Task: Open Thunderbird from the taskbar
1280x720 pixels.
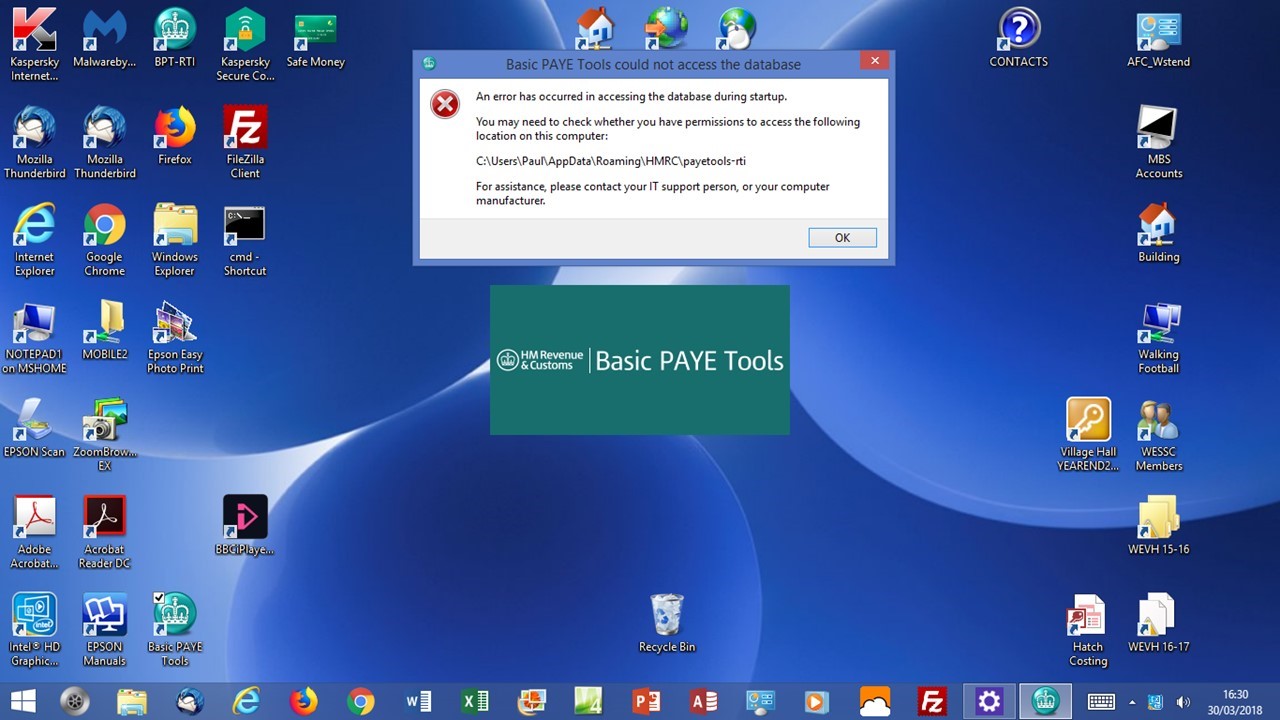Action: [189, 702]
